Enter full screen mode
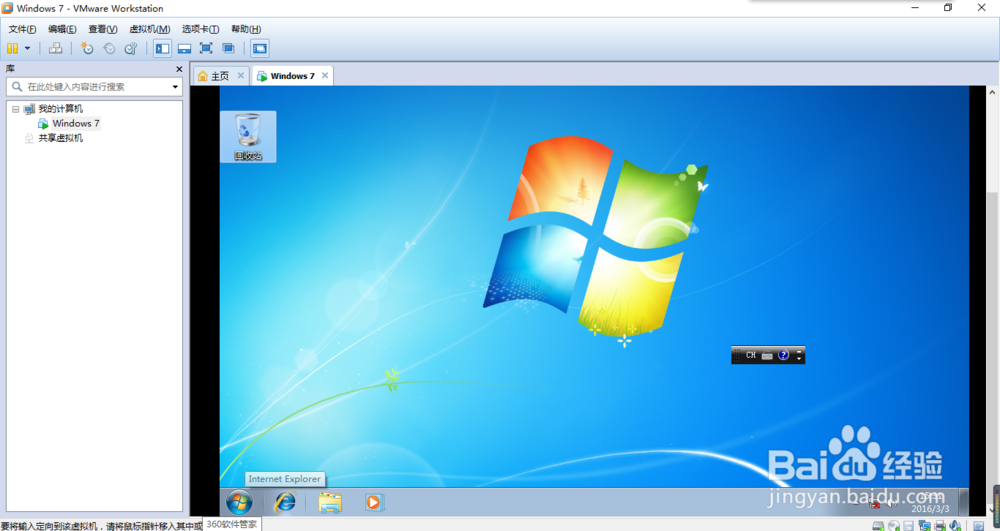The image size is (1000, 531). point(206,48)
